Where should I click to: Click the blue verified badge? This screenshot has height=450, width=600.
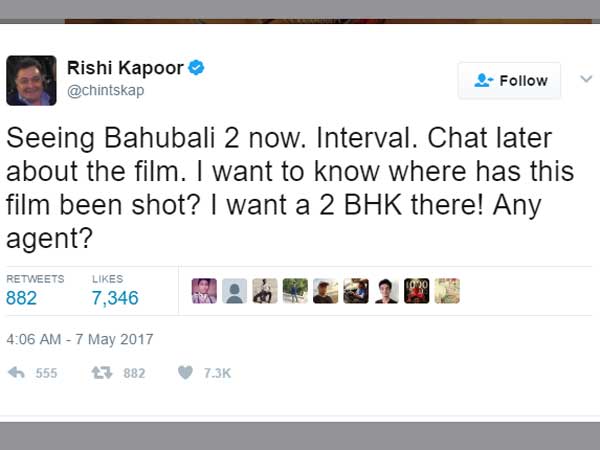196,68
